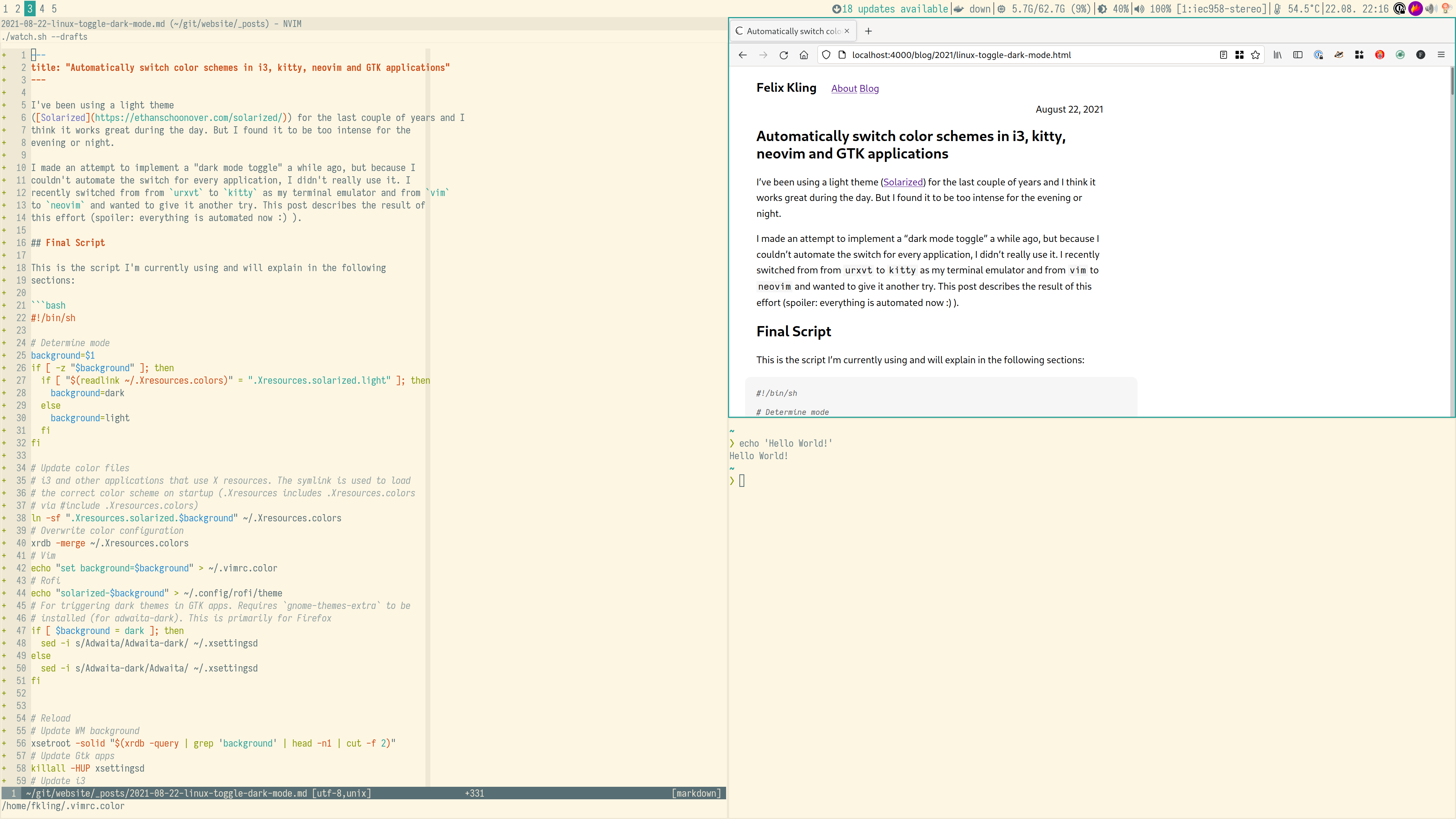
Task: Select the Automatically switch colo tab
Action: pos(793,31)
